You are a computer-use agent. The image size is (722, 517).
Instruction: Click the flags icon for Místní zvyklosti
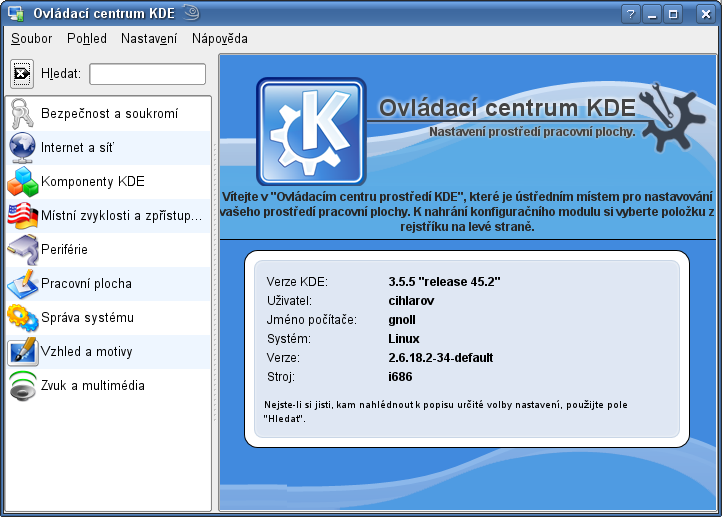[x=22, y=215]
